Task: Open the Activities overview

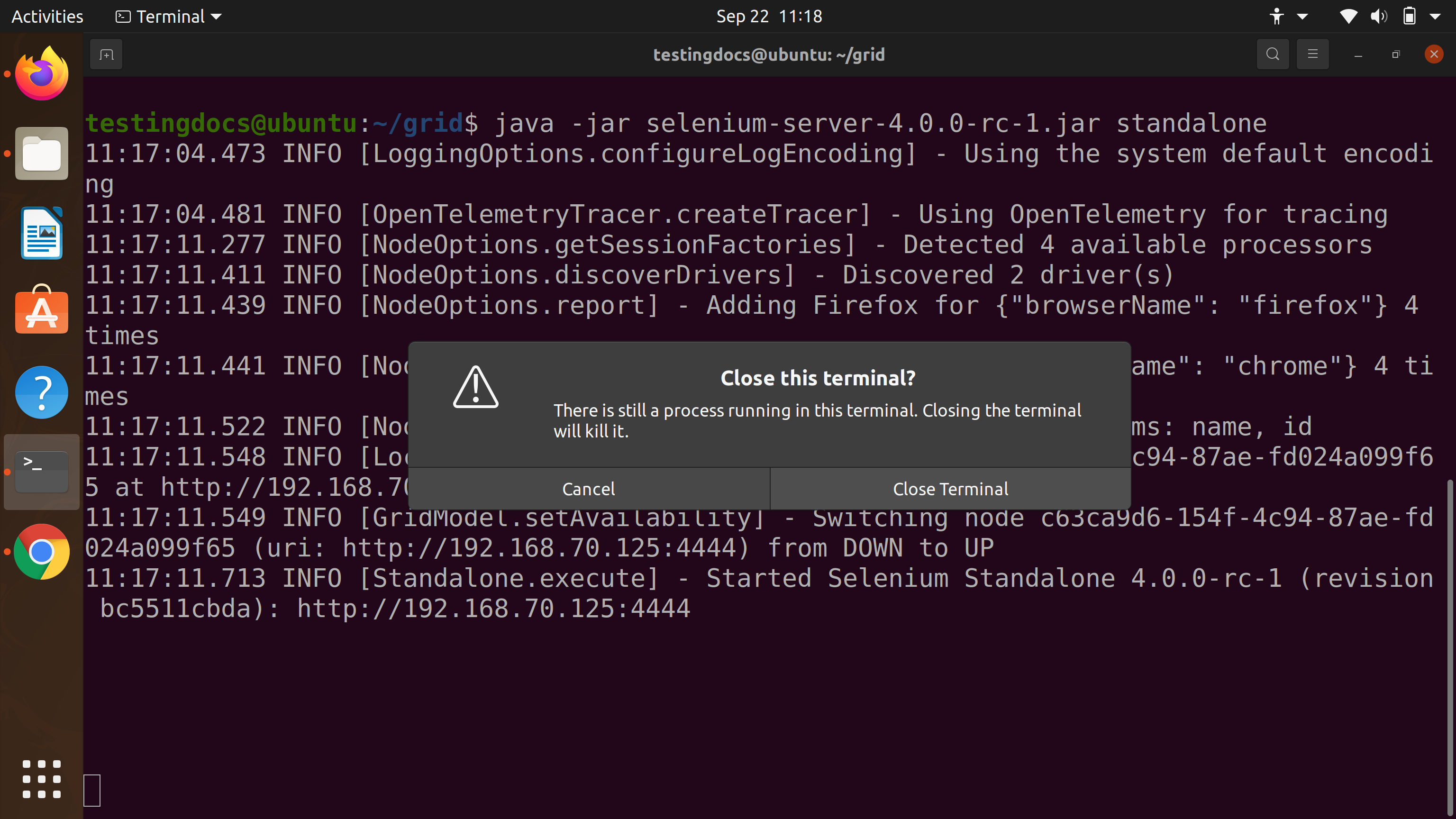Action: [47, 16]
